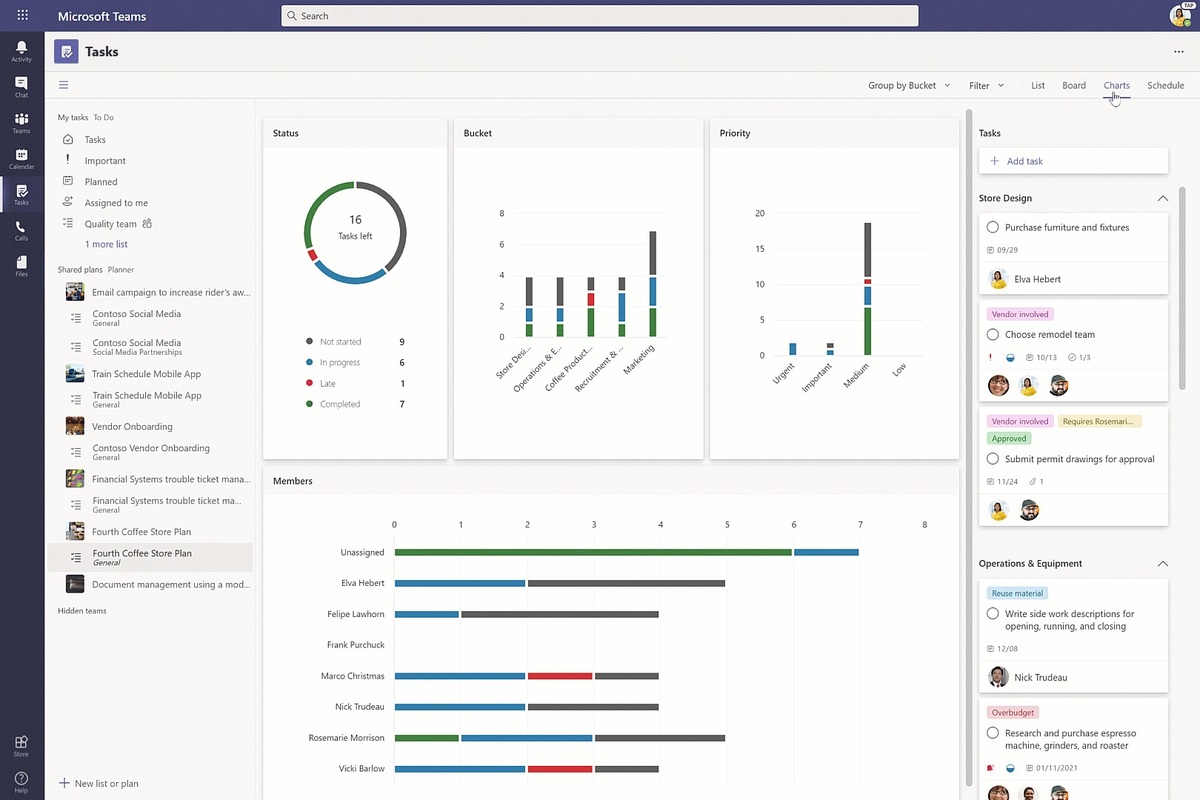Mark Choose remodel team task complete

click(x=992, y=334)
